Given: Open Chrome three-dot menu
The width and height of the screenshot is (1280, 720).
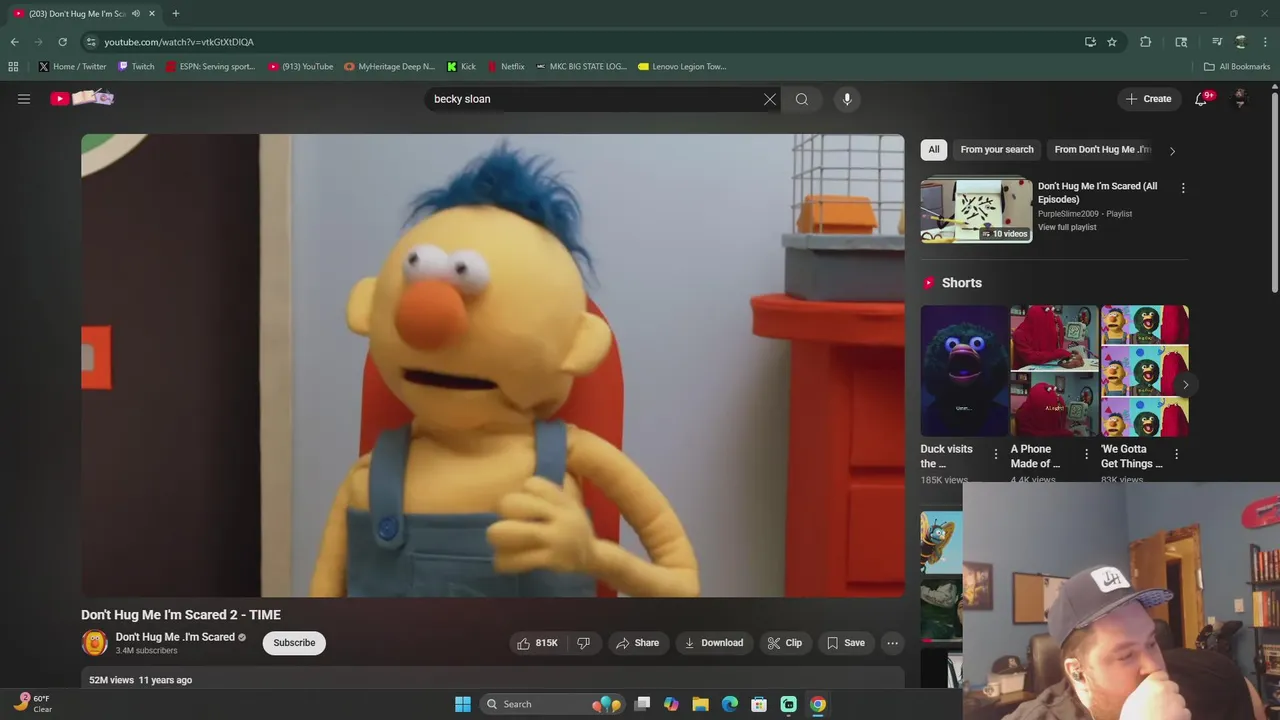Looking at the screenshot, I should (x=1264, y=42).
